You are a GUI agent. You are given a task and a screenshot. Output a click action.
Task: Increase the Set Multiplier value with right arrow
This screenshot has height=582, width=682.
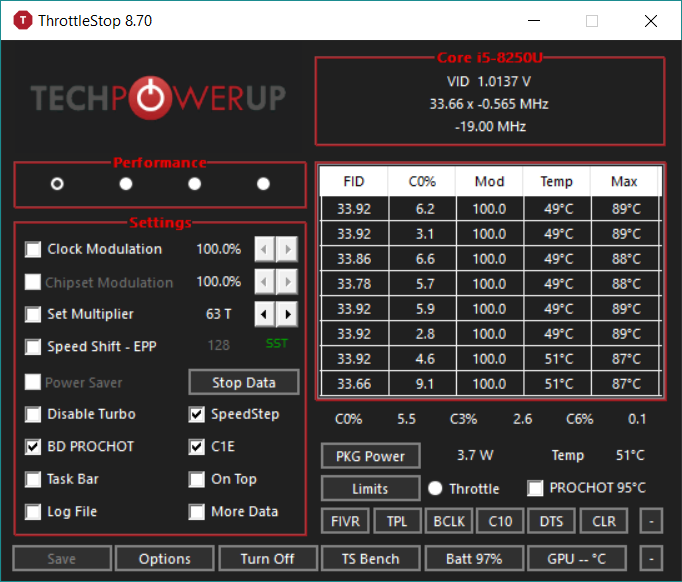coord(288,314)
